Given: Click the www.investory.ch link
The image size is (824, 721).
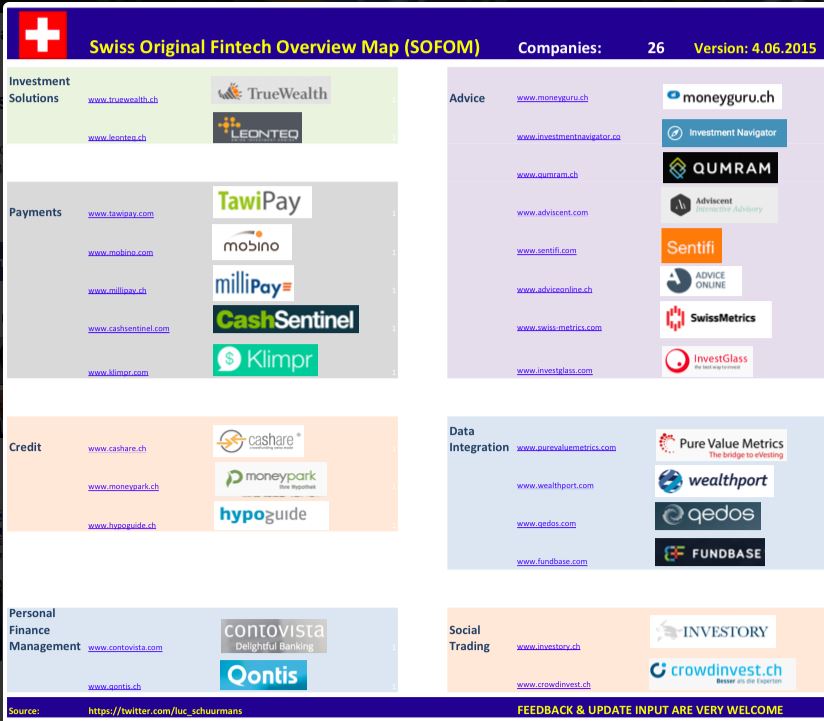Looking at the screenshot, I should click(x=549, y=646).
